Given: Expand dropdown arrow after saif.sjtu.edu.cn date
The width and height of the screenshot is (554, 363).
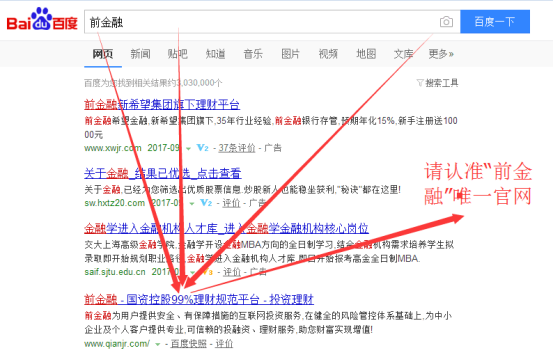Looking at the screenshot, I should pyautogui.click(x=193, y=273).
